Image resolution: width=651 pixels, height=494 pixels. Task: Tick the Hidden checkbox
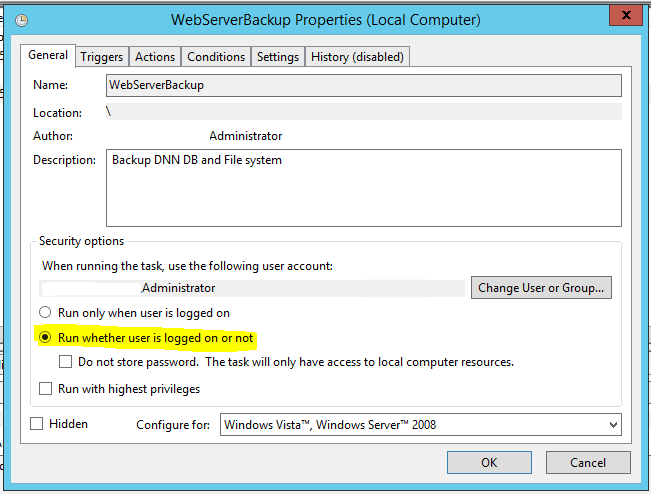[x=37, y=424]
